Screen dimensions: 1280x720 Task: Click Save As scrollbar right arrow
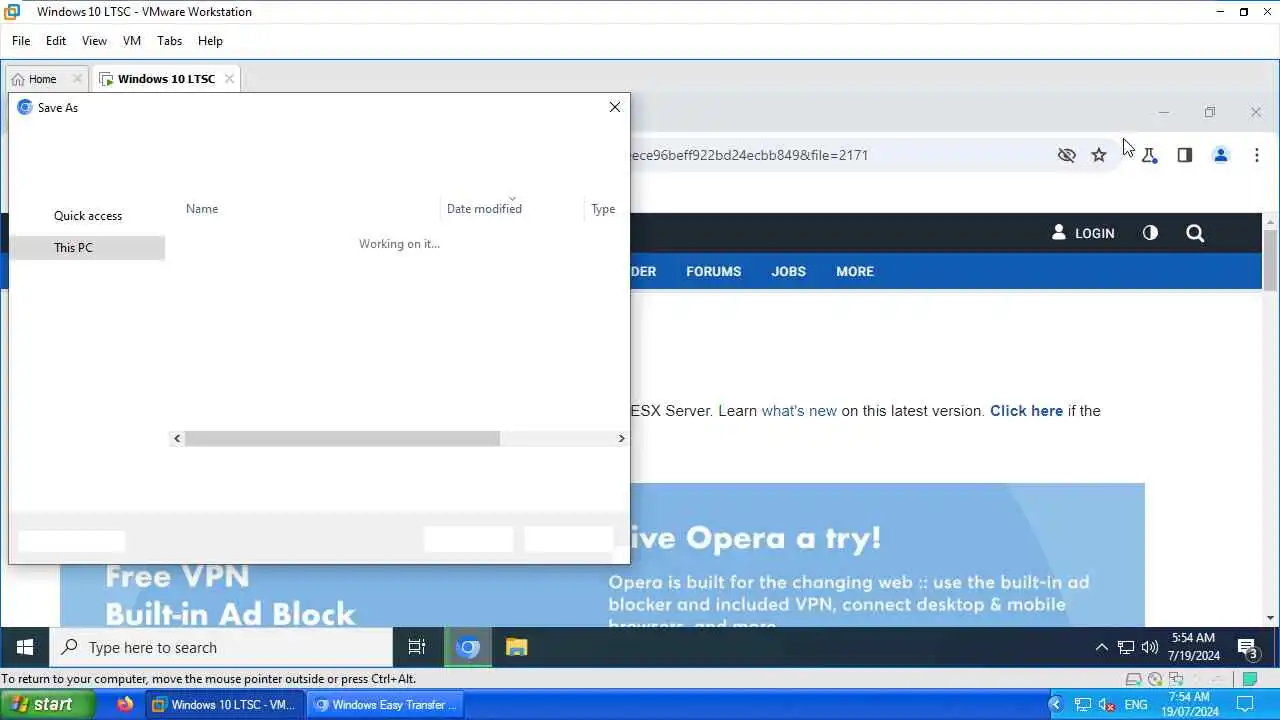(621, 438)
